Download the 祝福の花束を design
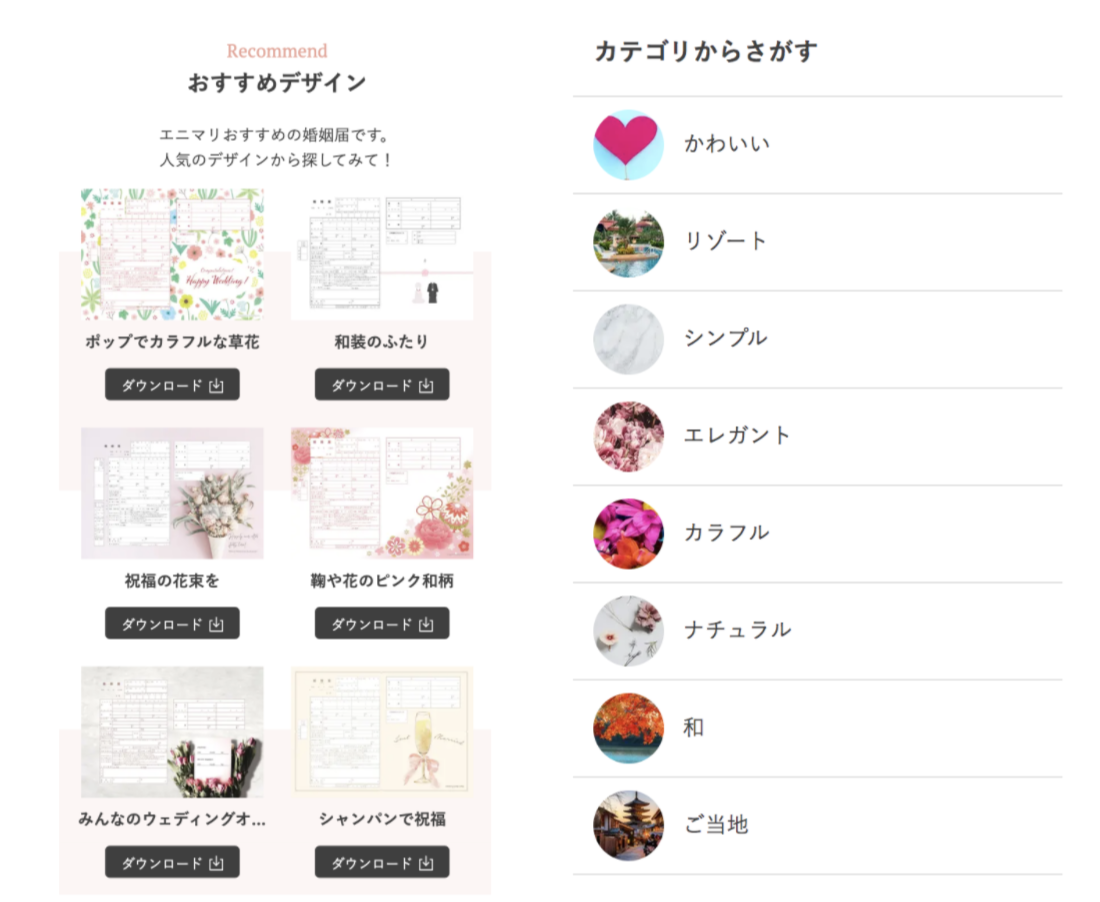 (172, 623)
